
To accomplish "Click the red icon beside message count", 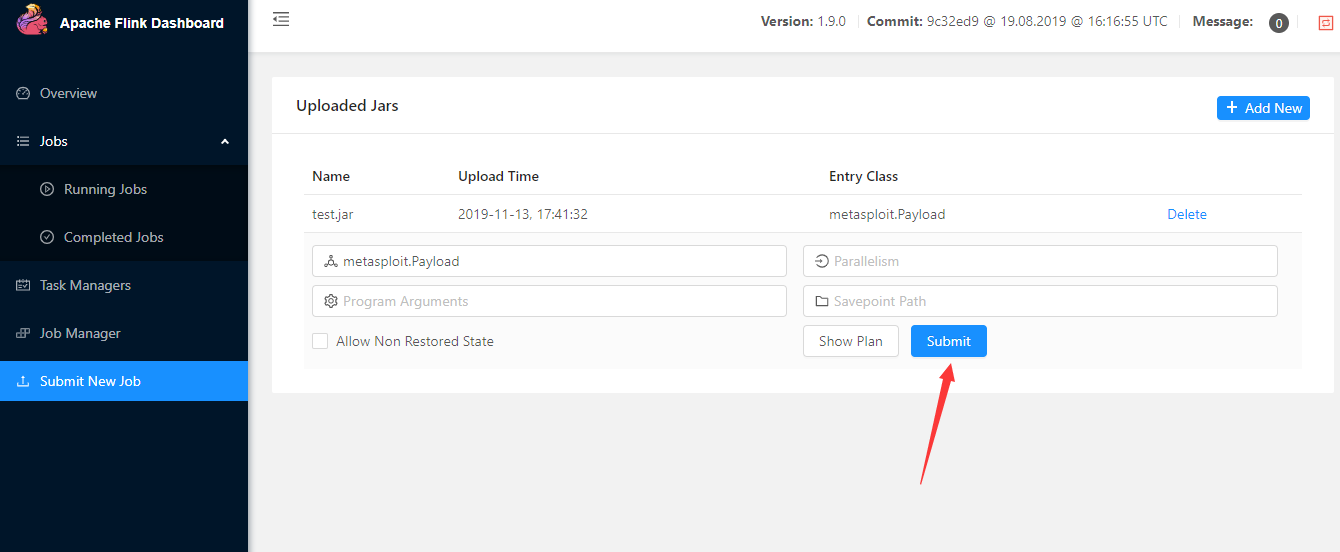I will tap(1326, 23).
